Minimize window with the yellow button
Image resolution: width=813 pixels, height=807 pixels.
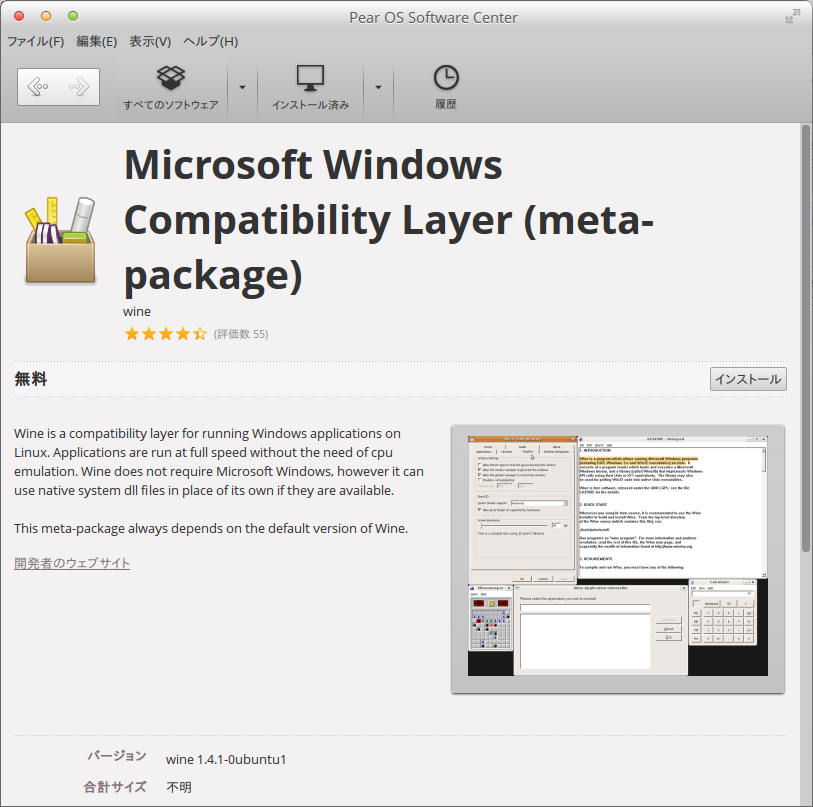click(x=46, y=16)
